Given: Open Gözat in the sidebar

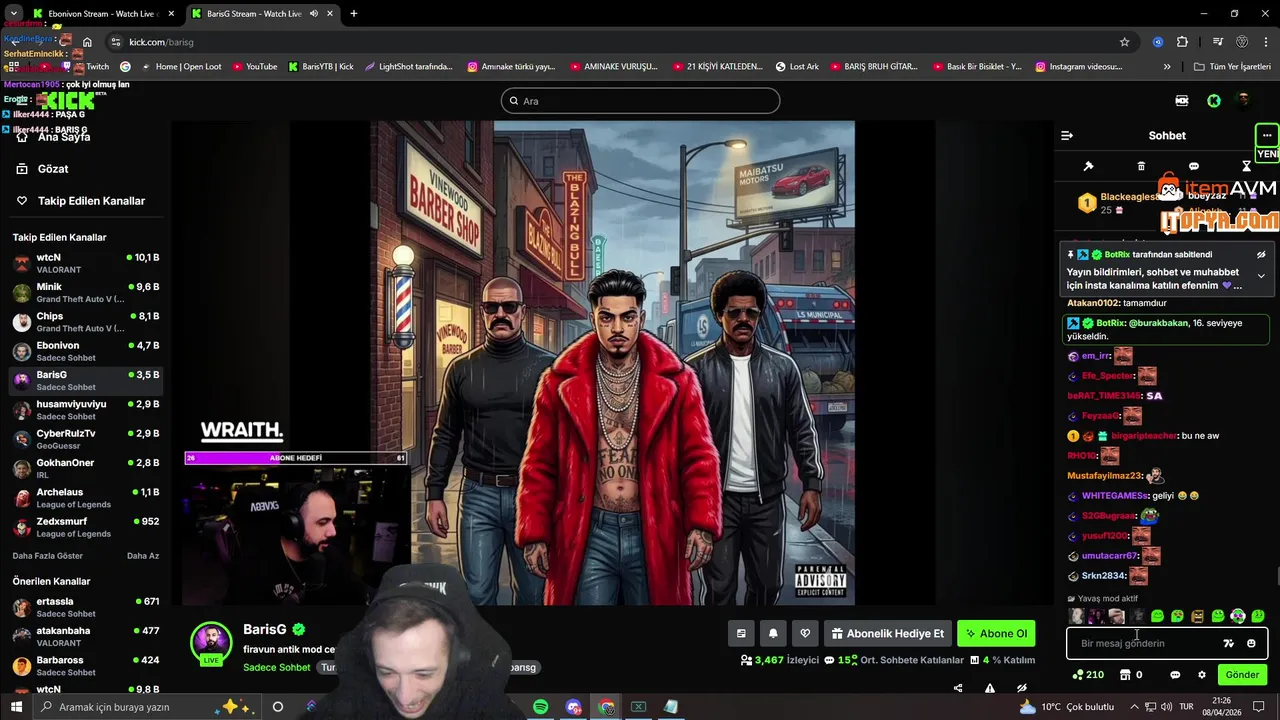Looking at the screenshot, I should pos(53,169).
